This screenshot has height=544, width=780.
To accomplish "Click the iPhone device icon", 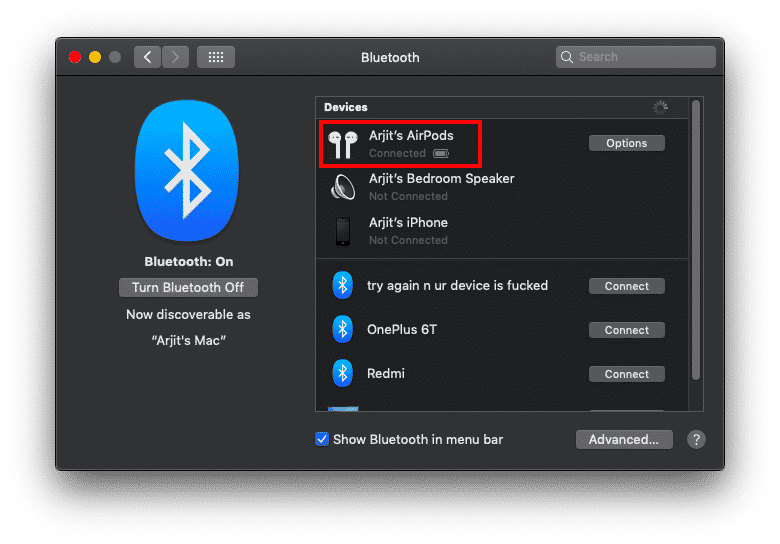I will coord(343,231).
